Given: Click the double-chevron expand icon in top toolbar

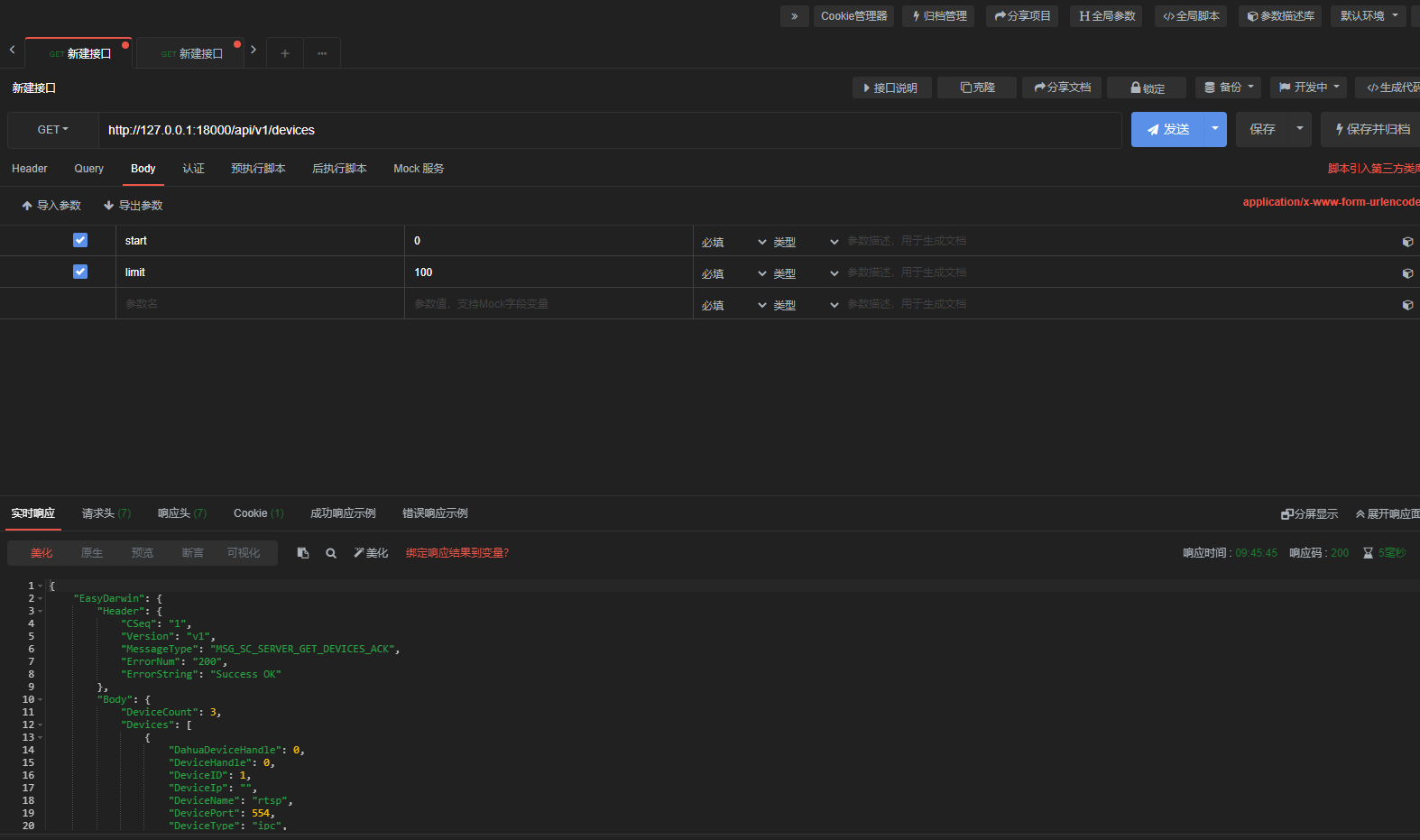Looking at the screenshot, I should coord(795,16).
